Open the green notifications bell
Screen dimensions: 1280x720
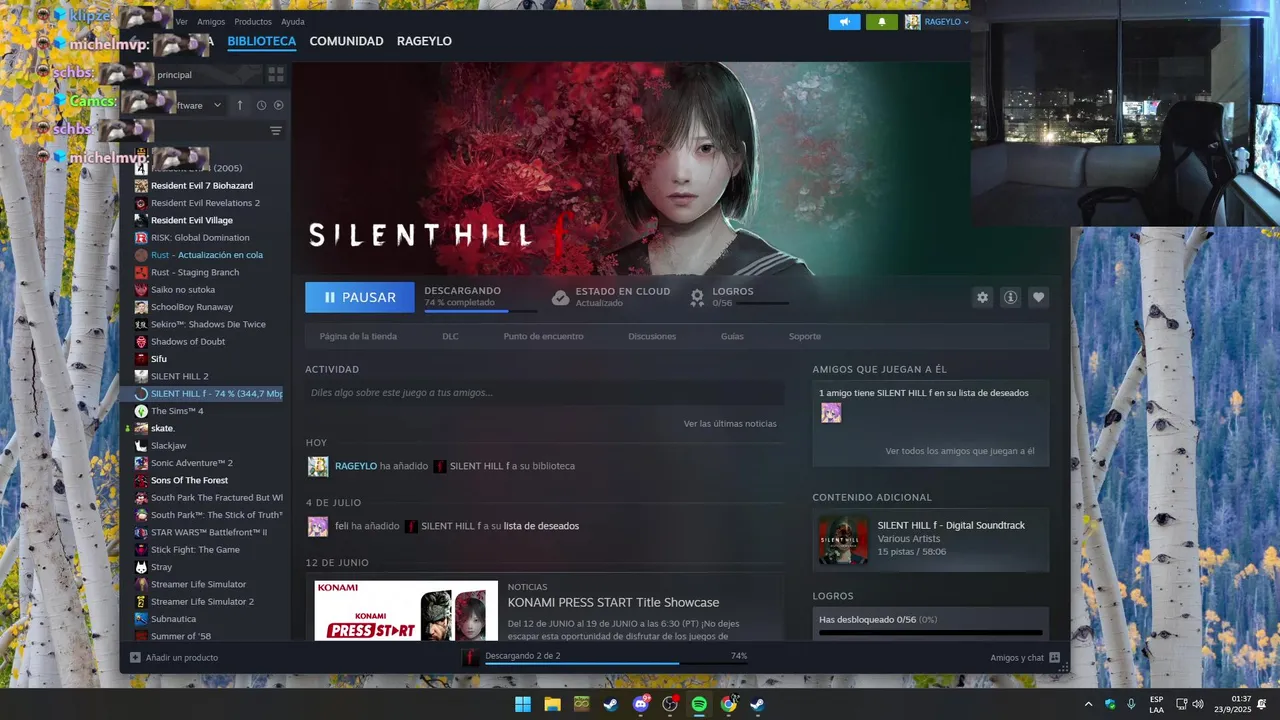(882, 22)
